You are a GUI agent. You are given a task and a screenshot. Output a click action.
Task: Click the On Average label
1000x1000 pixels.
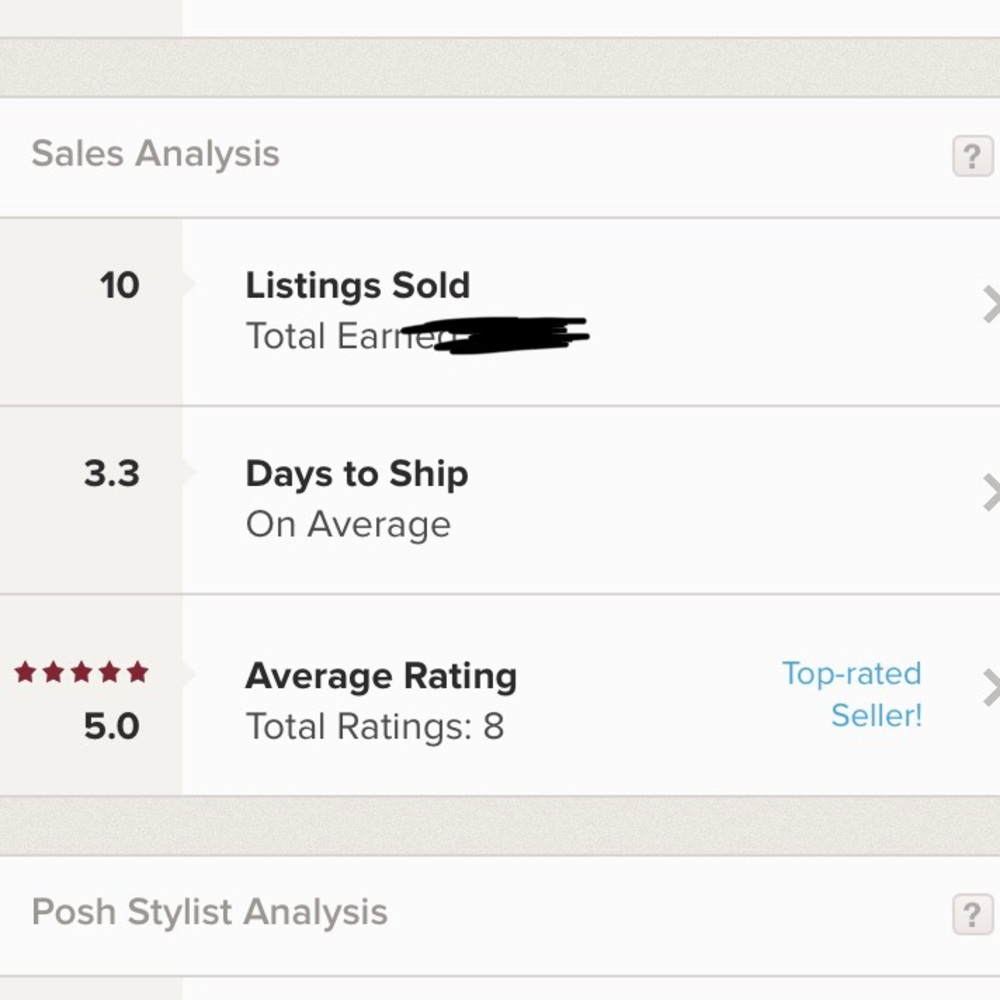click(x=348, y=524)
